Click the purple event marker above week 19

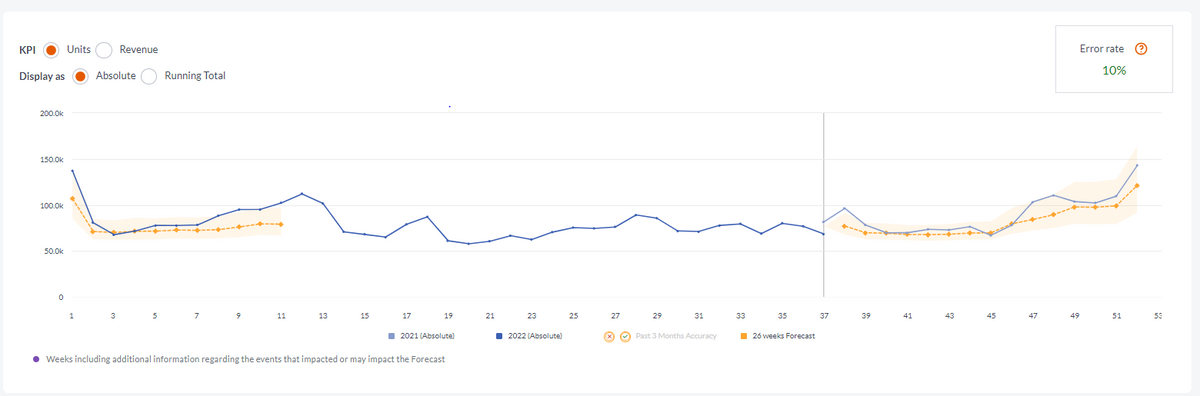[449, 106]
